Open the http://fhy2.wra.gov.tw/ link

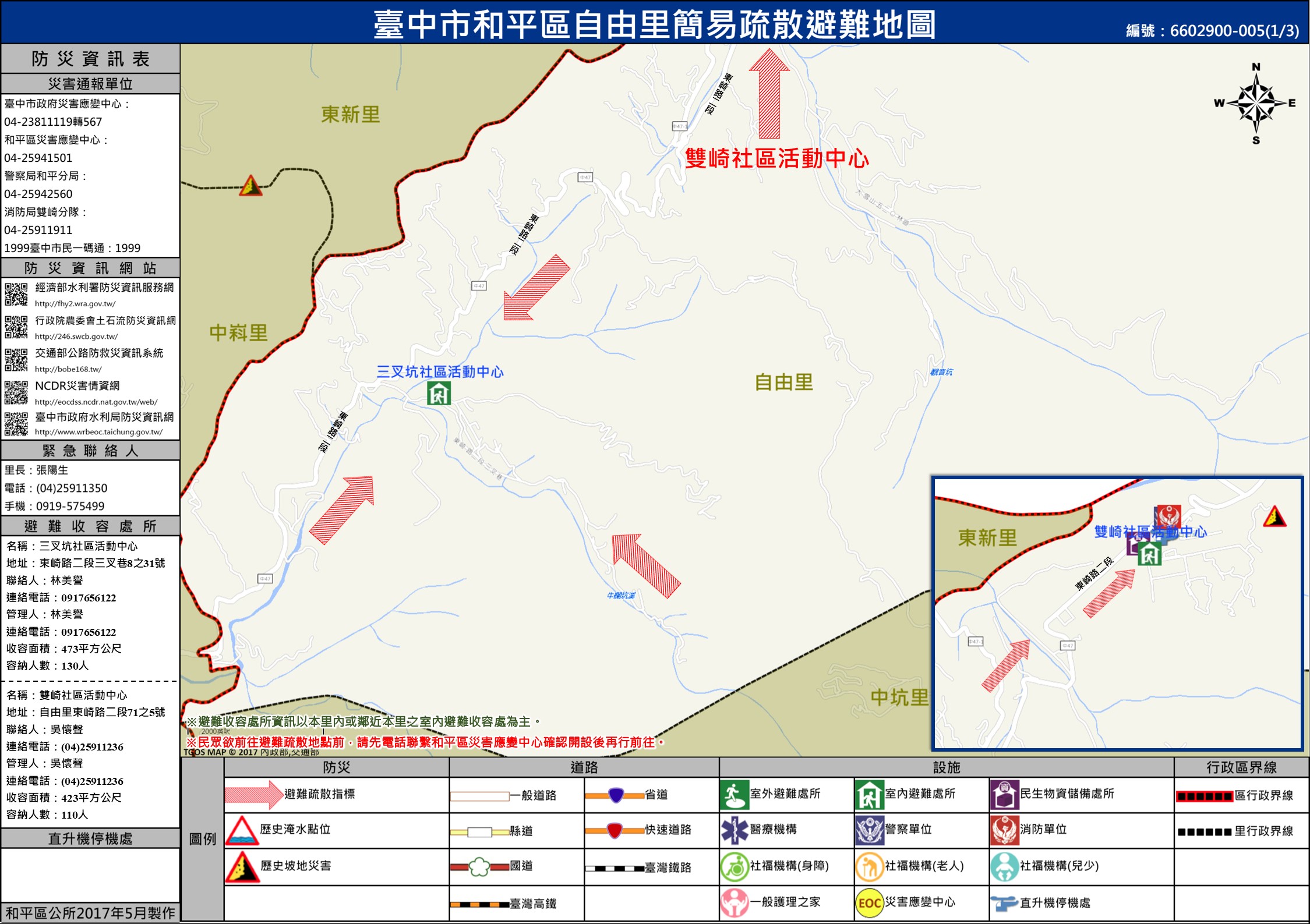tap(75, 303)
